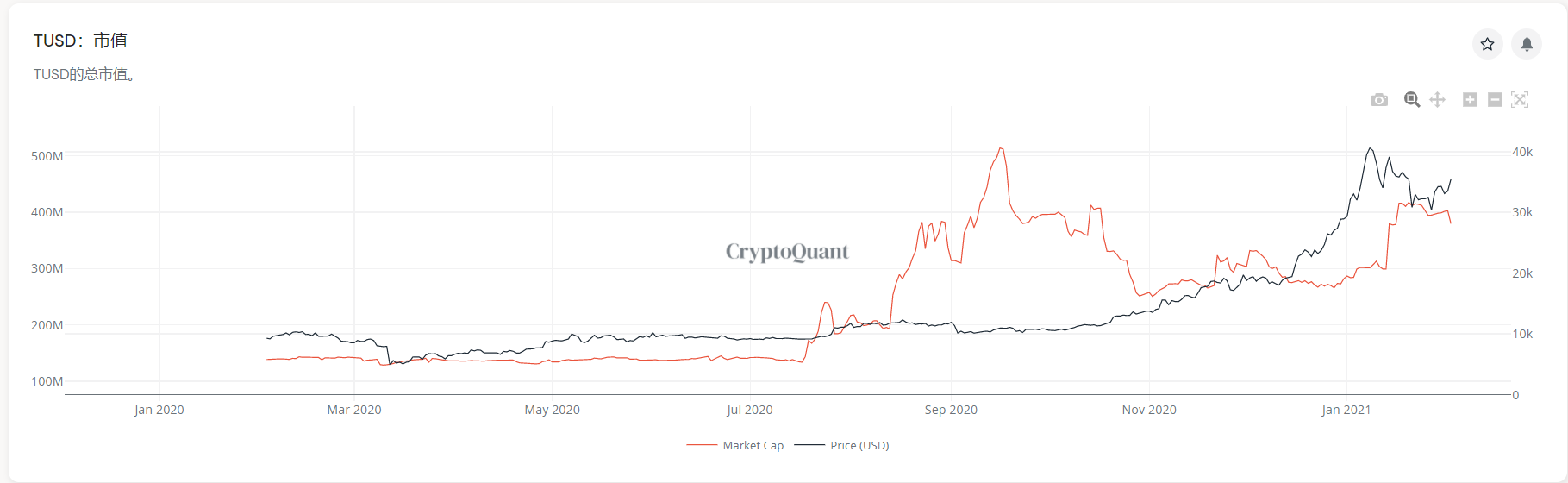Toggle Market Cap series in legend
The width and height of the screenshot is (1568, 483).
753,446
